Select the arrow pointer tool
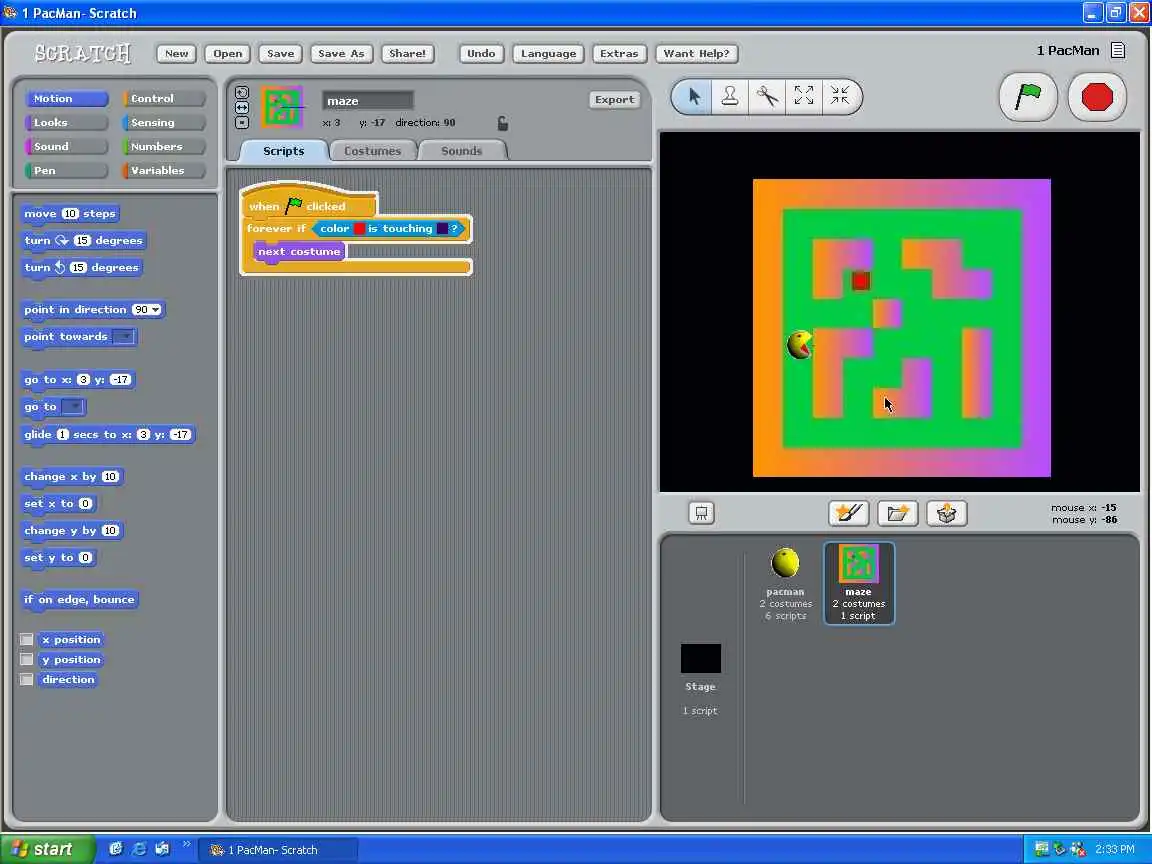1152x864 pixels. point(694,96)
